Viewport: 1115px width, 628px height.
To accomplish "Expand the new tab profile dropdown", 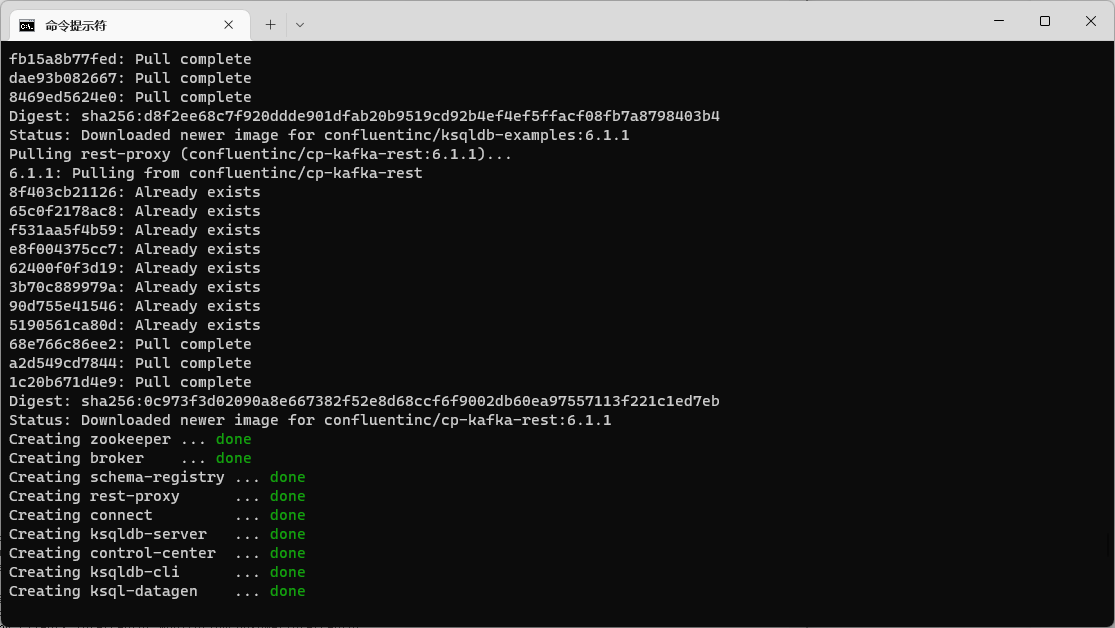I will (300, 25).
